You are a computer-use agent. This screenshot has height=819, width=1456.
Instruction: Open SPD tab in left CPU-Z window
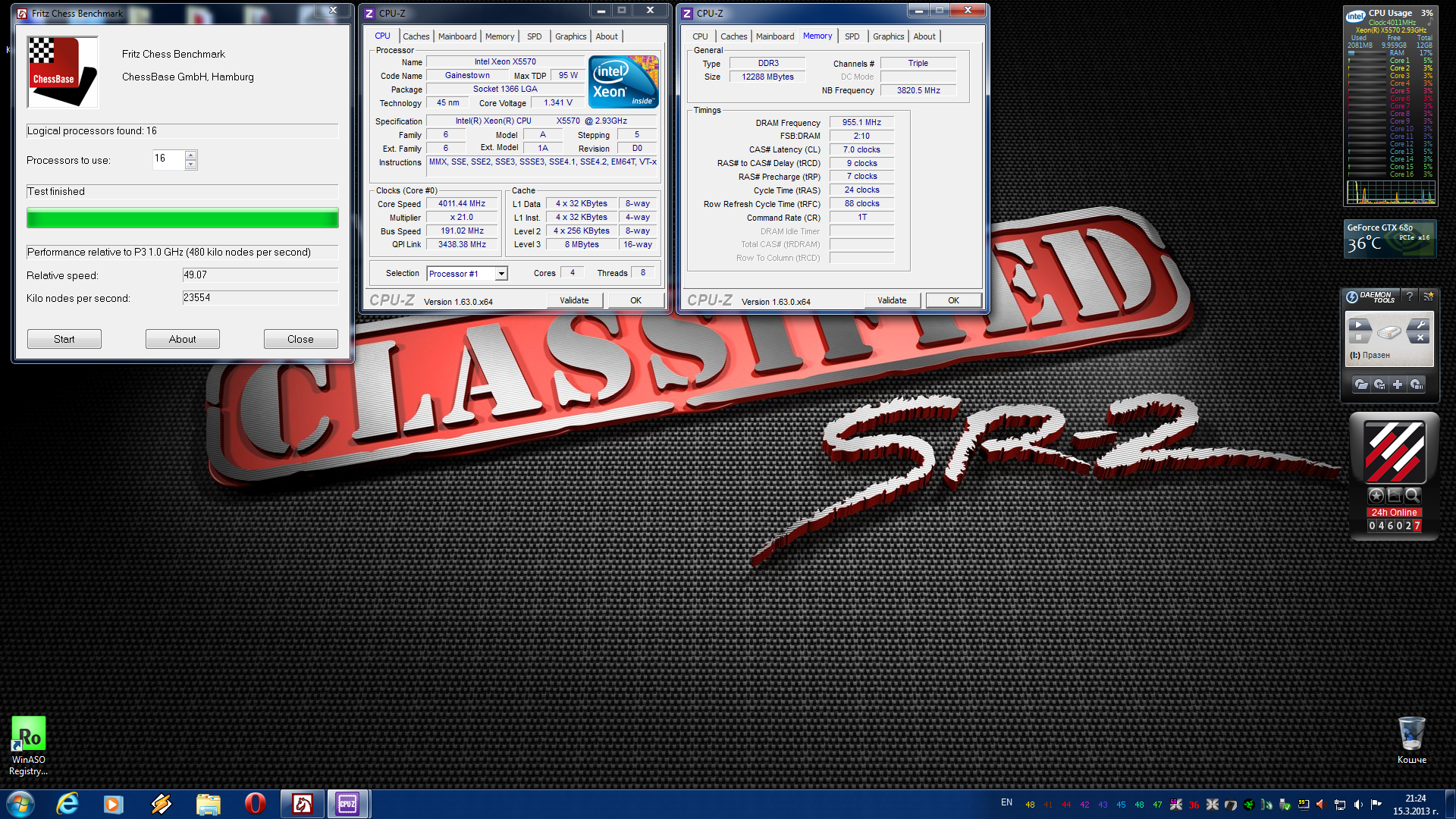click(x=534, y=36)
